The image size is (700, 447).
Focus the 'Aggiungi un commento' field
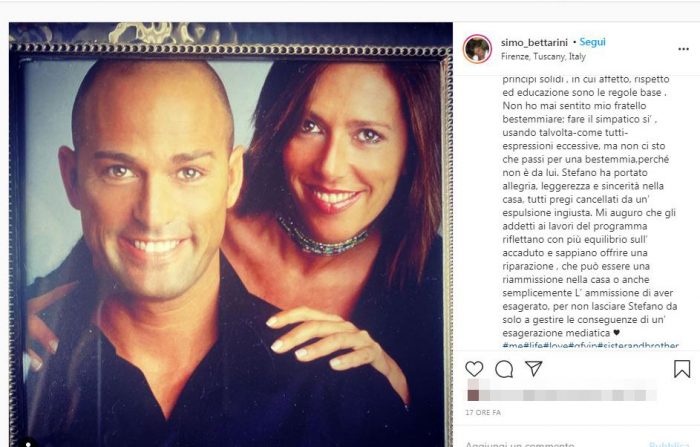click(520, 444)
